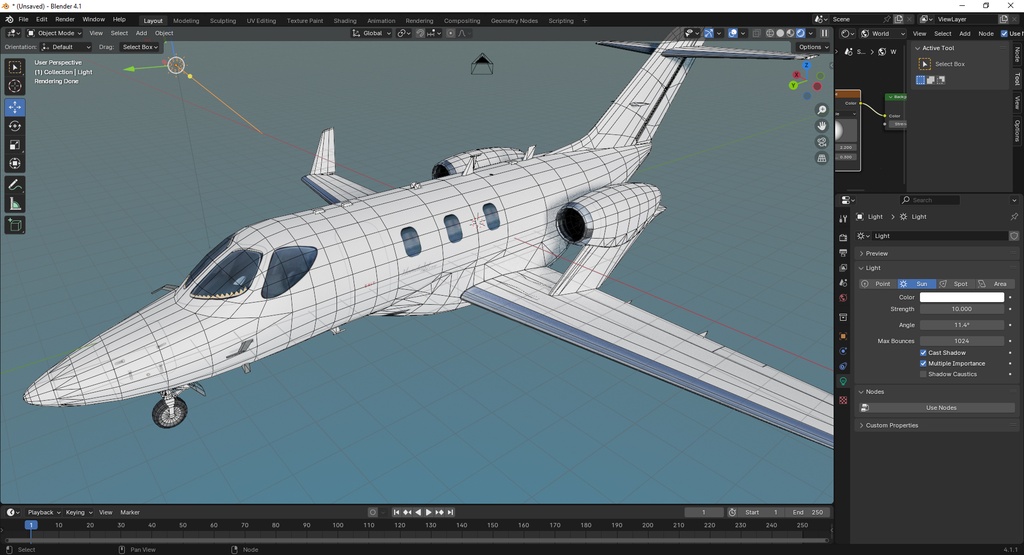Open the viewport Options dropdown

813,47
